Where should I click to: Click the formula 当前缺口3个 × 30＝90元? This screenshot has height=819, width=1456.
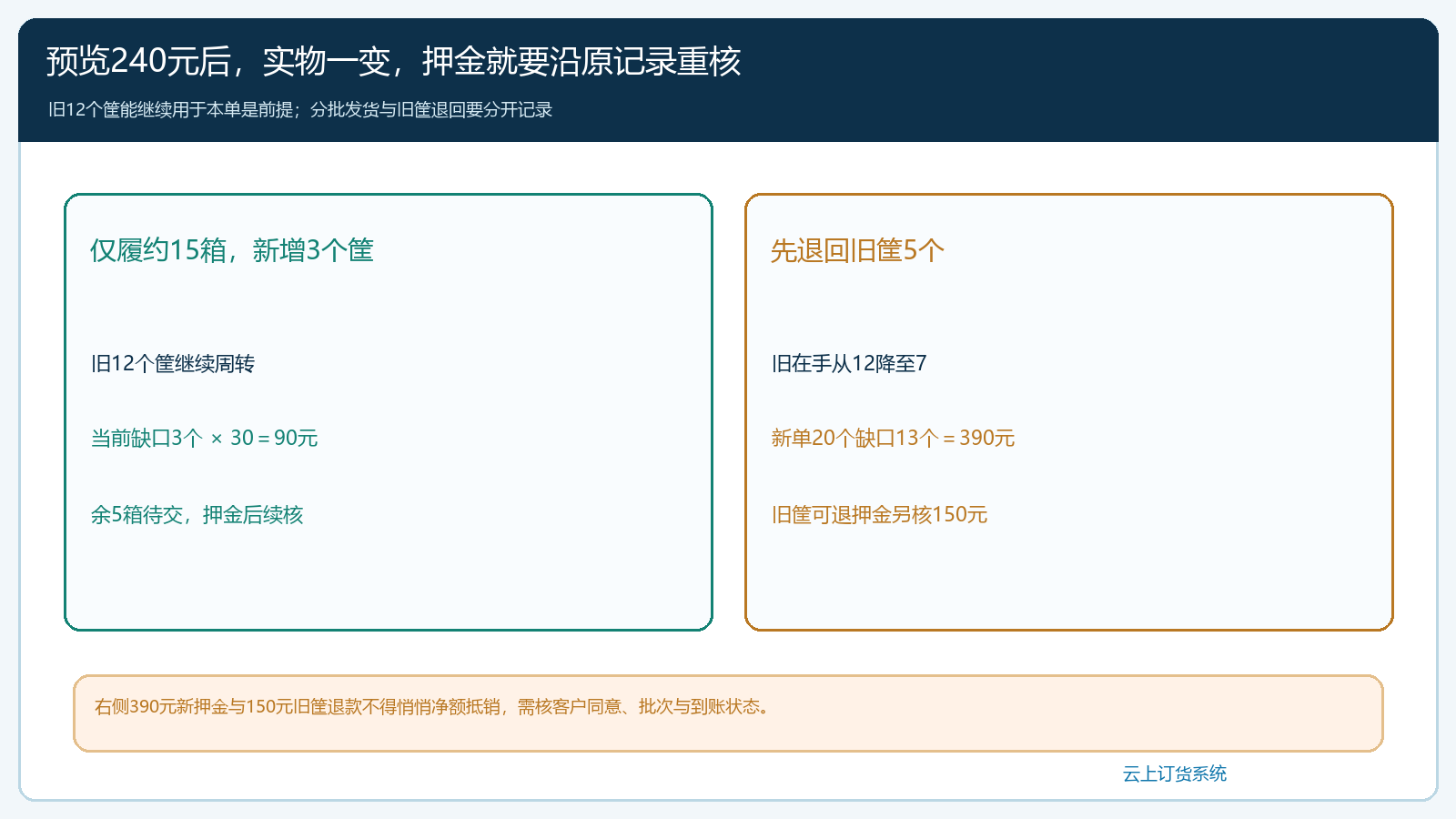click(204, 439)
